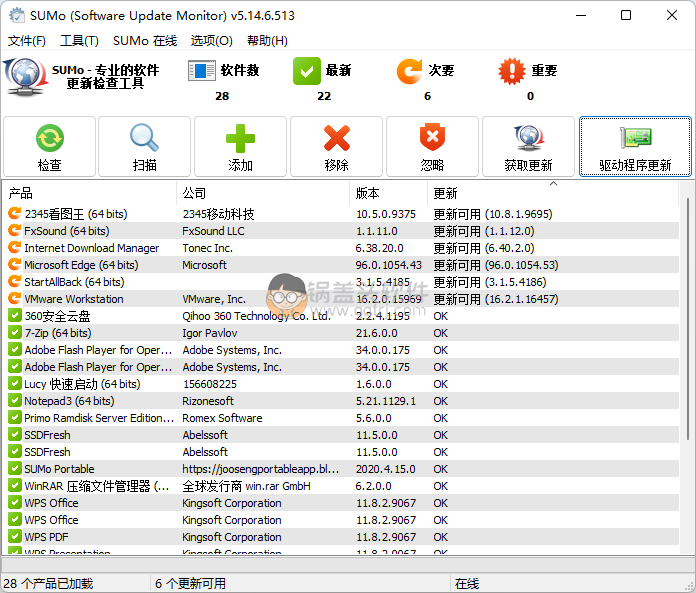This screenshot has height=593, width=696.
Task: Click version 10.5.0.9375 cell
Action: click(386, 214)
